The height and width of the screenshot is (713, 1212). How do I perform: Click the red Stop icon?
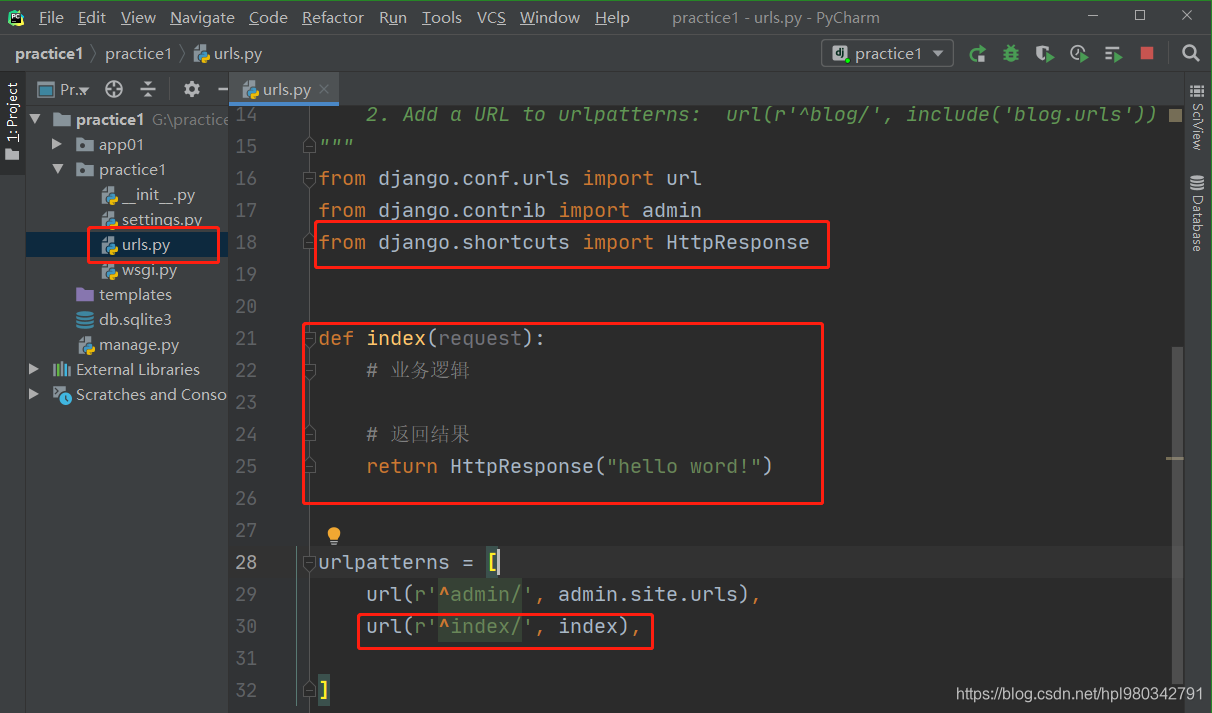tap(1147, 54)
